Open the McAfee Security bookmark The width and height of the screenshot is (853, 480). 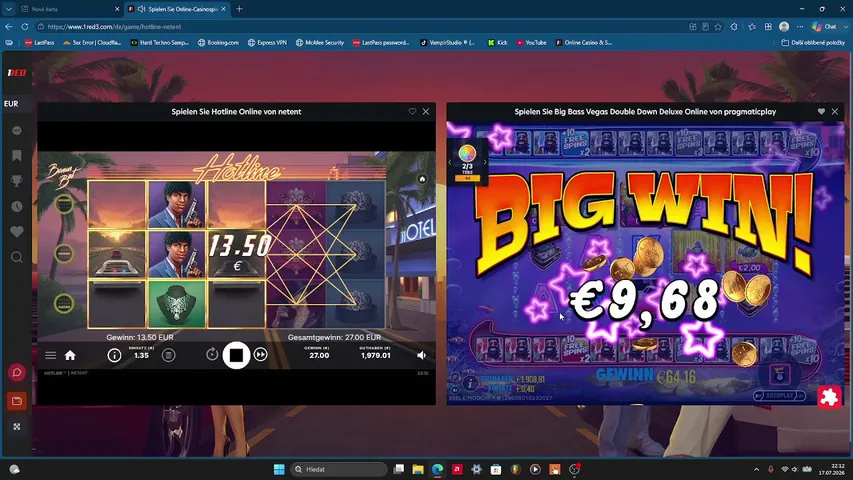pos(320,42)
